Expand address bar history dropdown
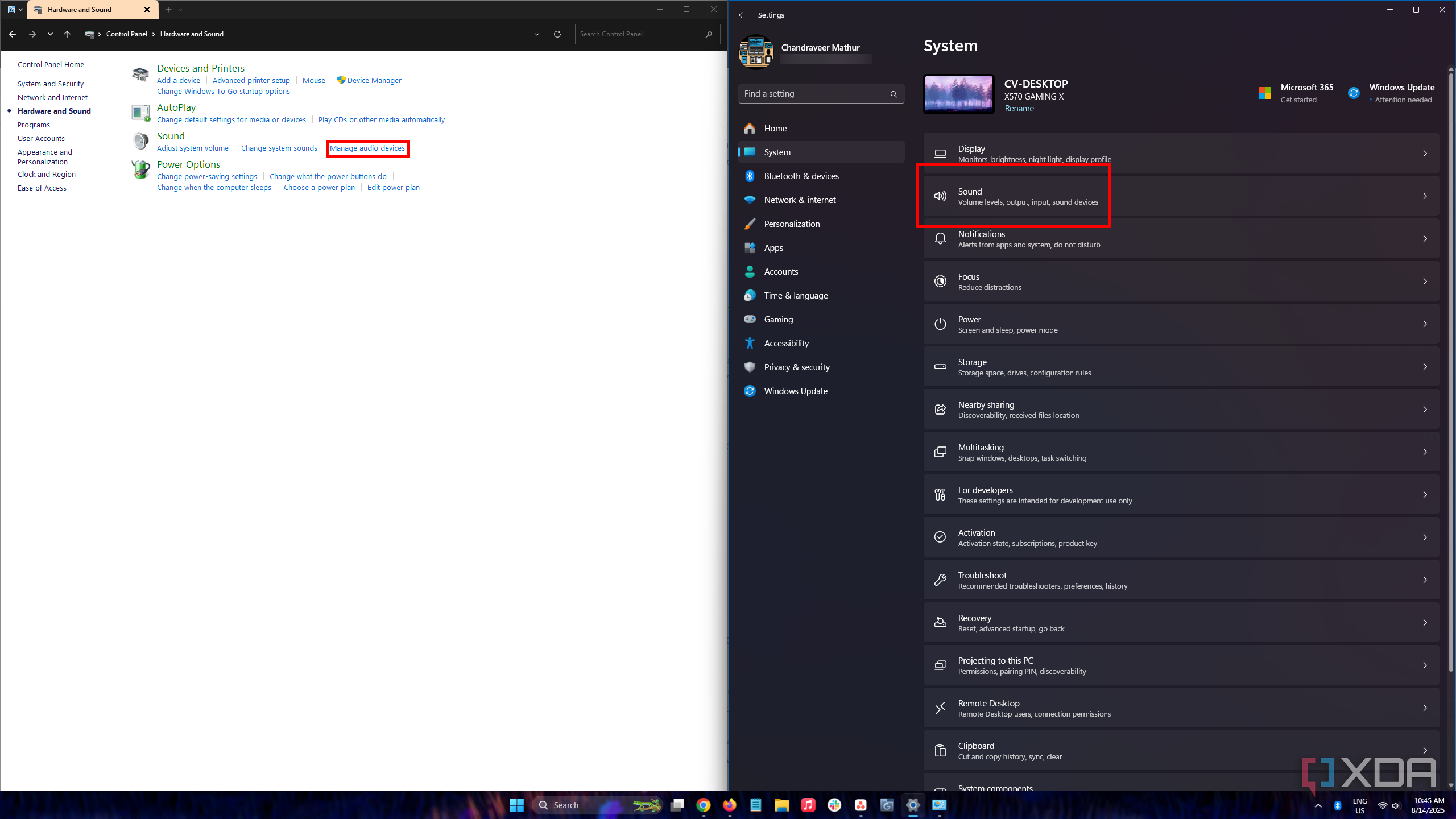Viewport: 1456px width, 819px height. coord(537,34)
